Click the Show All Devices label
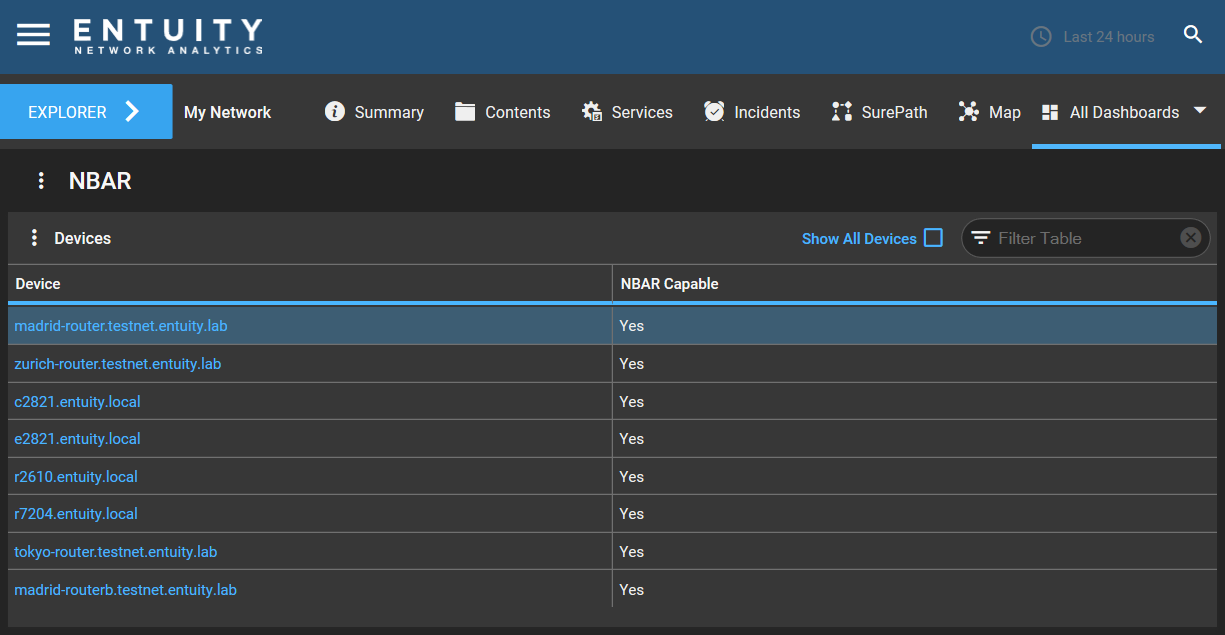1225x635 pixels. tap(859, 239)
